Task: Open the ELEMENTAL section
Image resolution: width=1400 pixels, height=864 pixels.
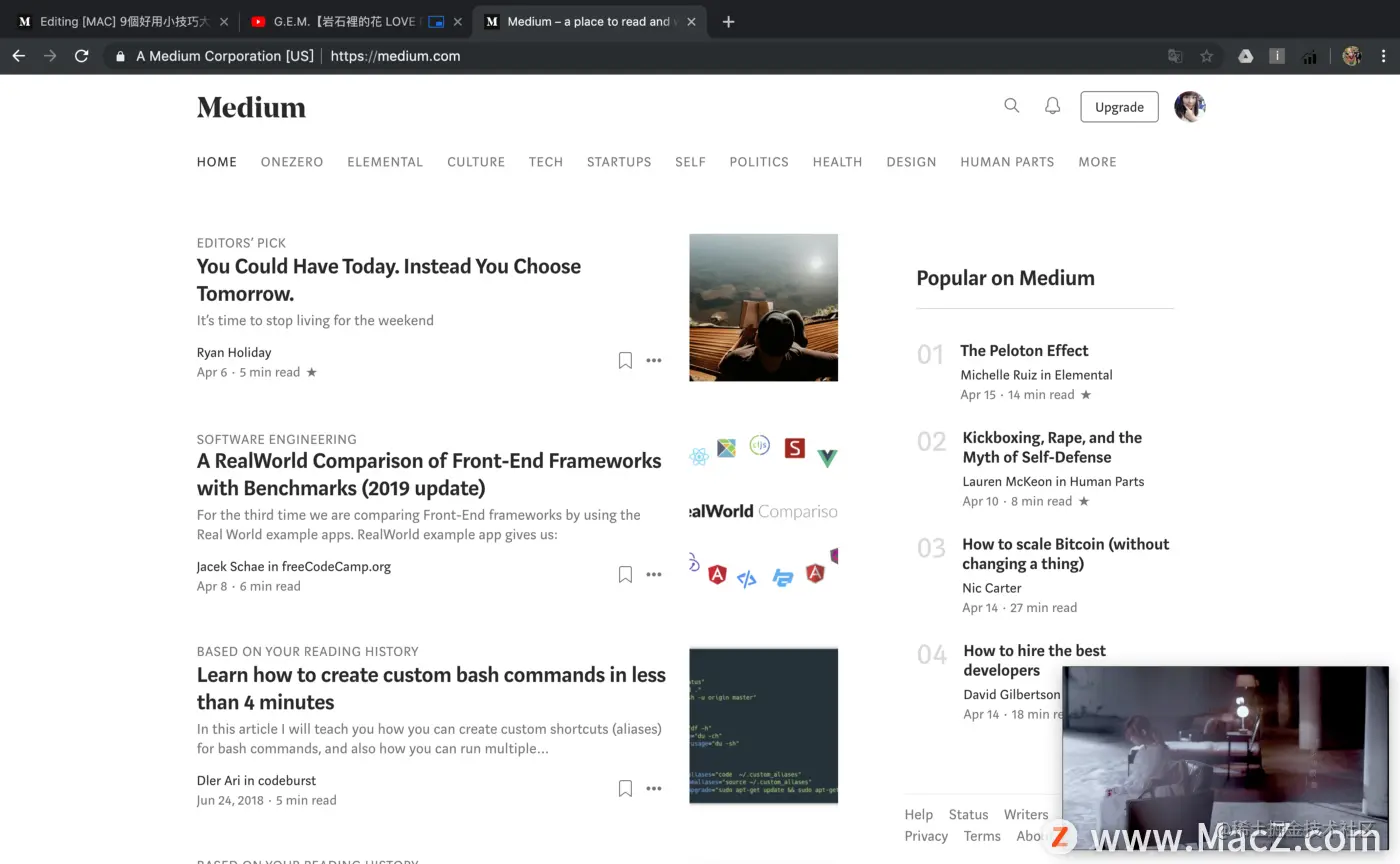Action: pyautogui.click(x=385, y=162)
